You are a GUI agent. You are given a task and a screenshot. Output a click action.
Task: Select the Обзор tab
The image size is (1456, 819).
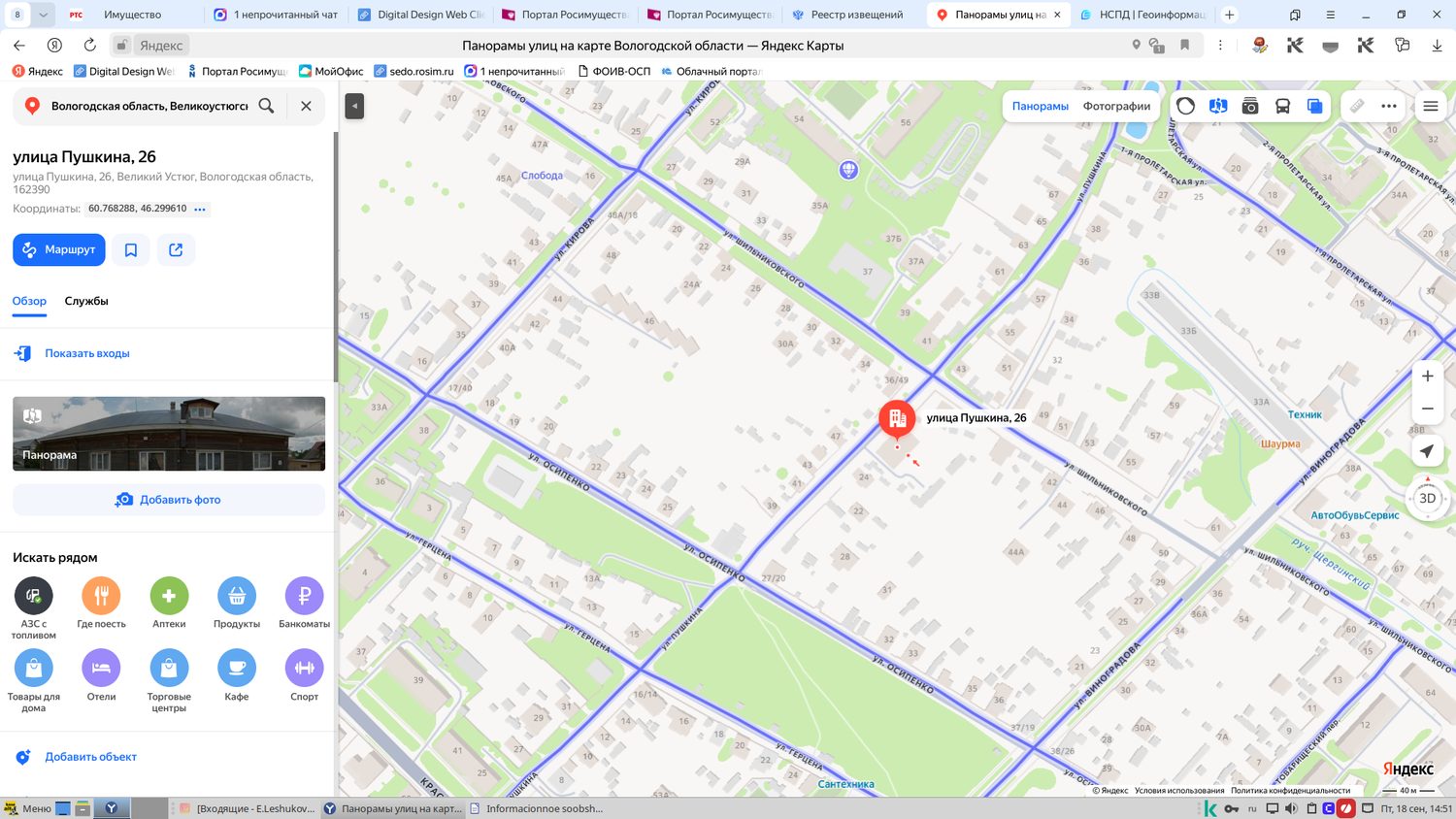pos(29,301)
